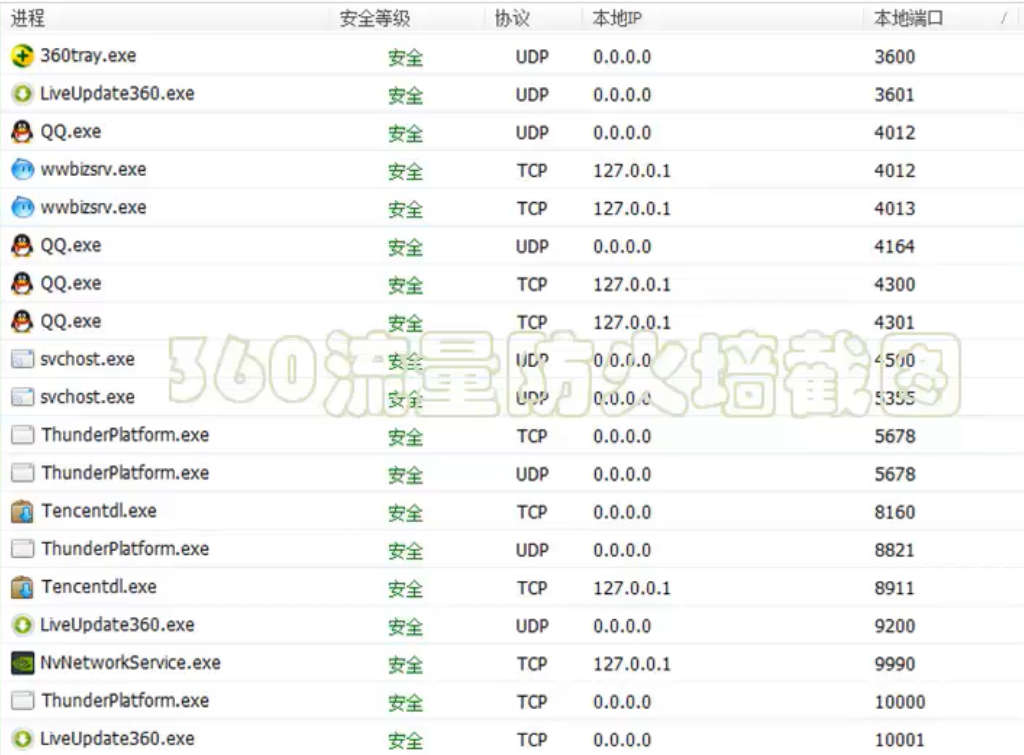The image size is (1024, 755).
Task: Select LiveUpdate360.exe name on port 10001 row
Action: pos(118,738)
